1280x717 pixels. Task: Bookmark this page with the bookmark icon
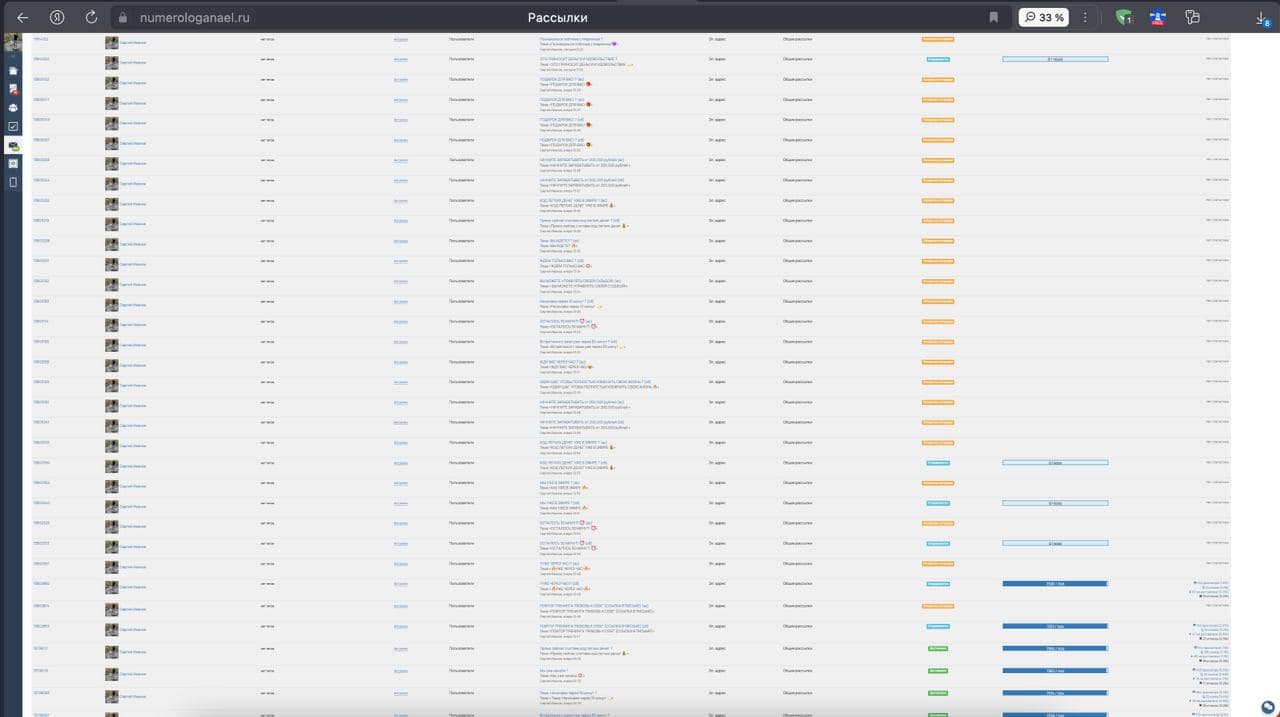pos(993,17)
